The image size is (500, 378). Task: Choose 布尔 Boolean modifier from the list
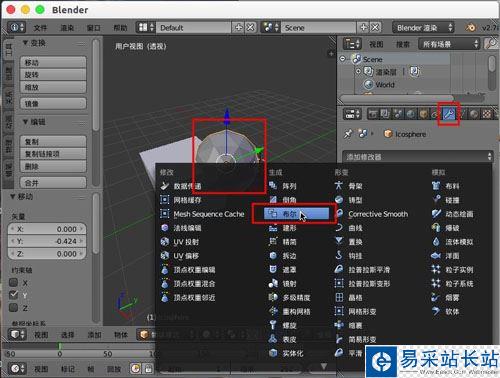point(296,214)
